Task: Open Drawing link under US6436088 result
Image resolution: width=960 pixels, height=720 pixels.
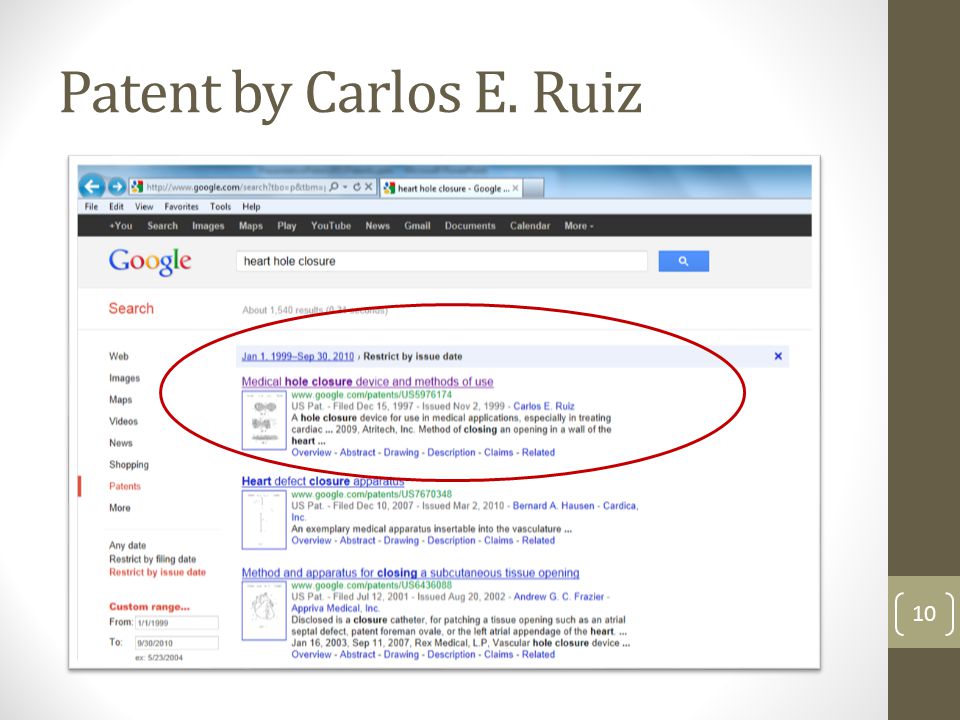Action: coord(401,654)
